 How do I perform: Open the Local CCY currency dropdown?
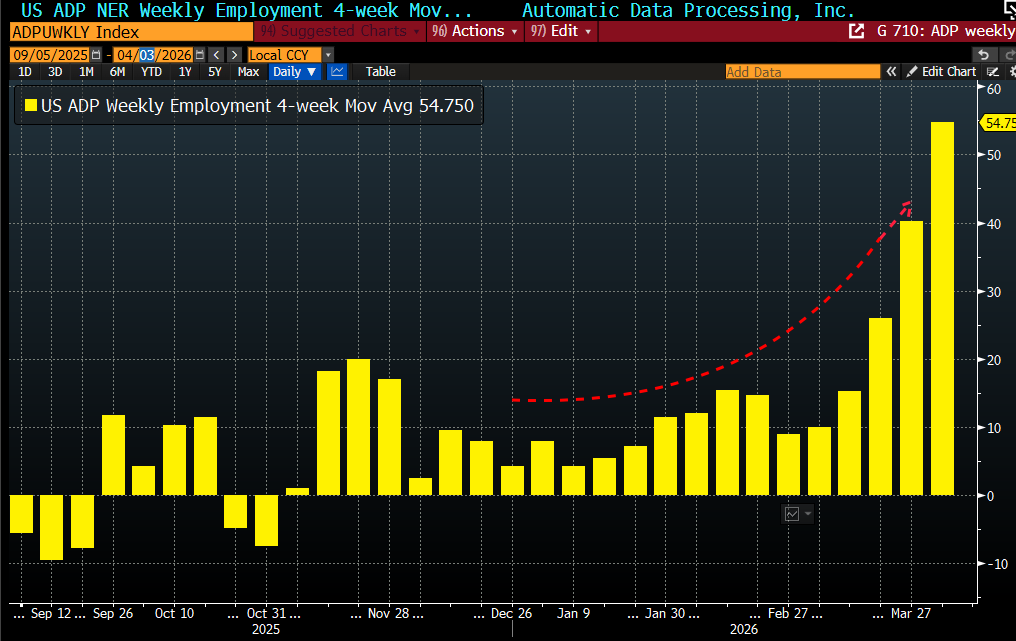pyautogui.click(x=290, y=54)
